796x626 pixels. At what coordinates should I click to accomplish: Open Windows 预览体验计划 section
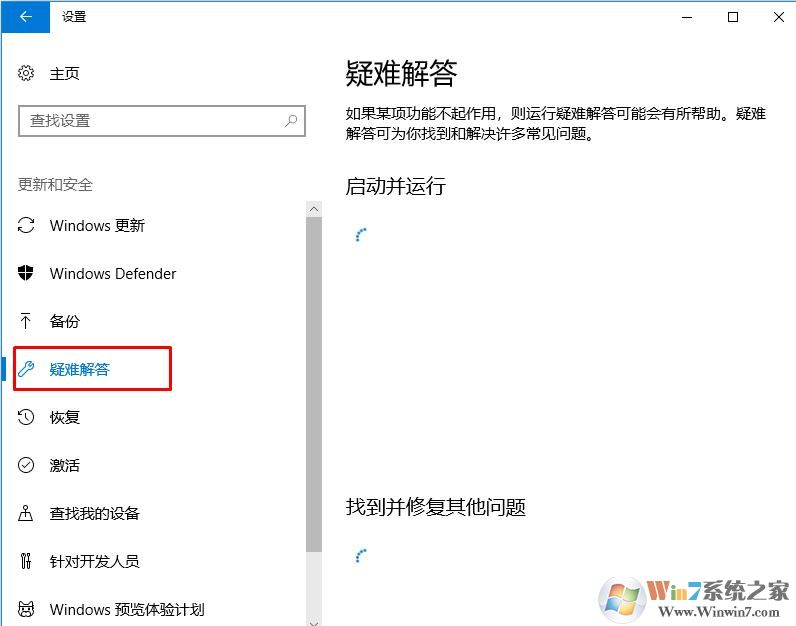point(127,609)
